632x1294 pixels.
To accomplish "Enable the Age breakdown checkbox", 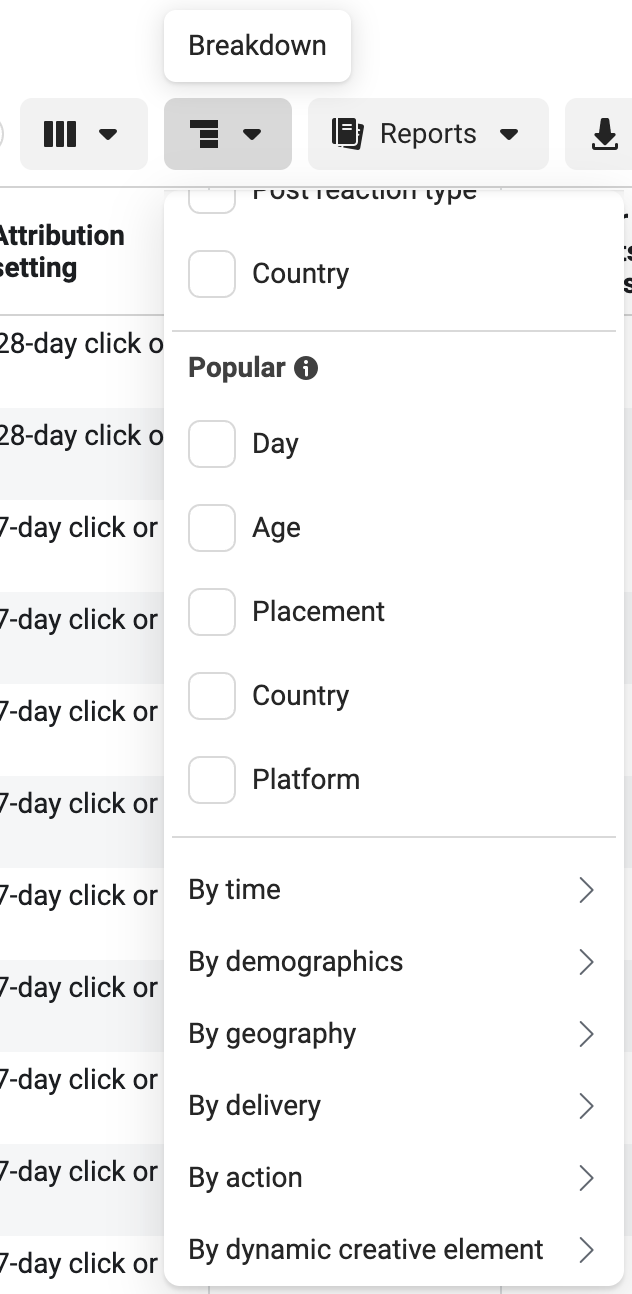I will (212, 528).
